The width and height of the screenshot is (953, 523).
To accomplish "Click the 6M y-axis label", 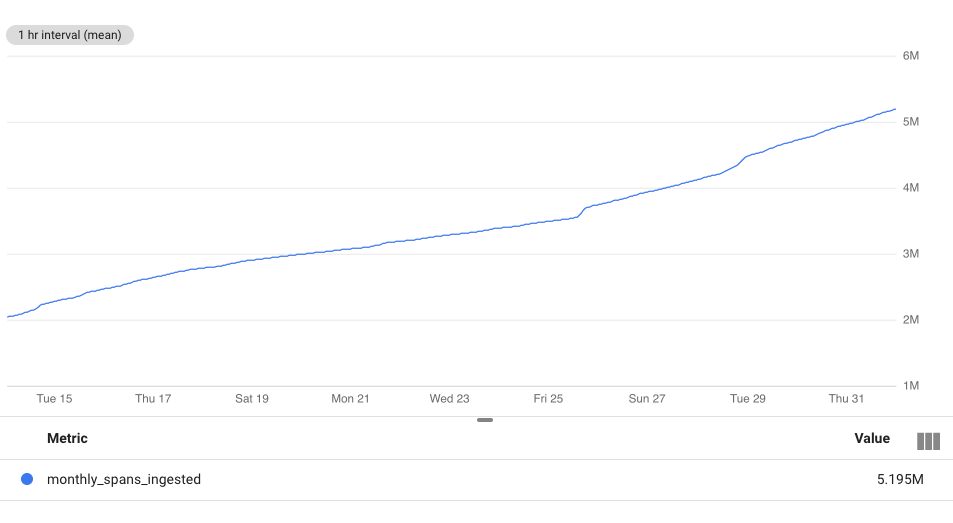I will click(x=910, y=56).
